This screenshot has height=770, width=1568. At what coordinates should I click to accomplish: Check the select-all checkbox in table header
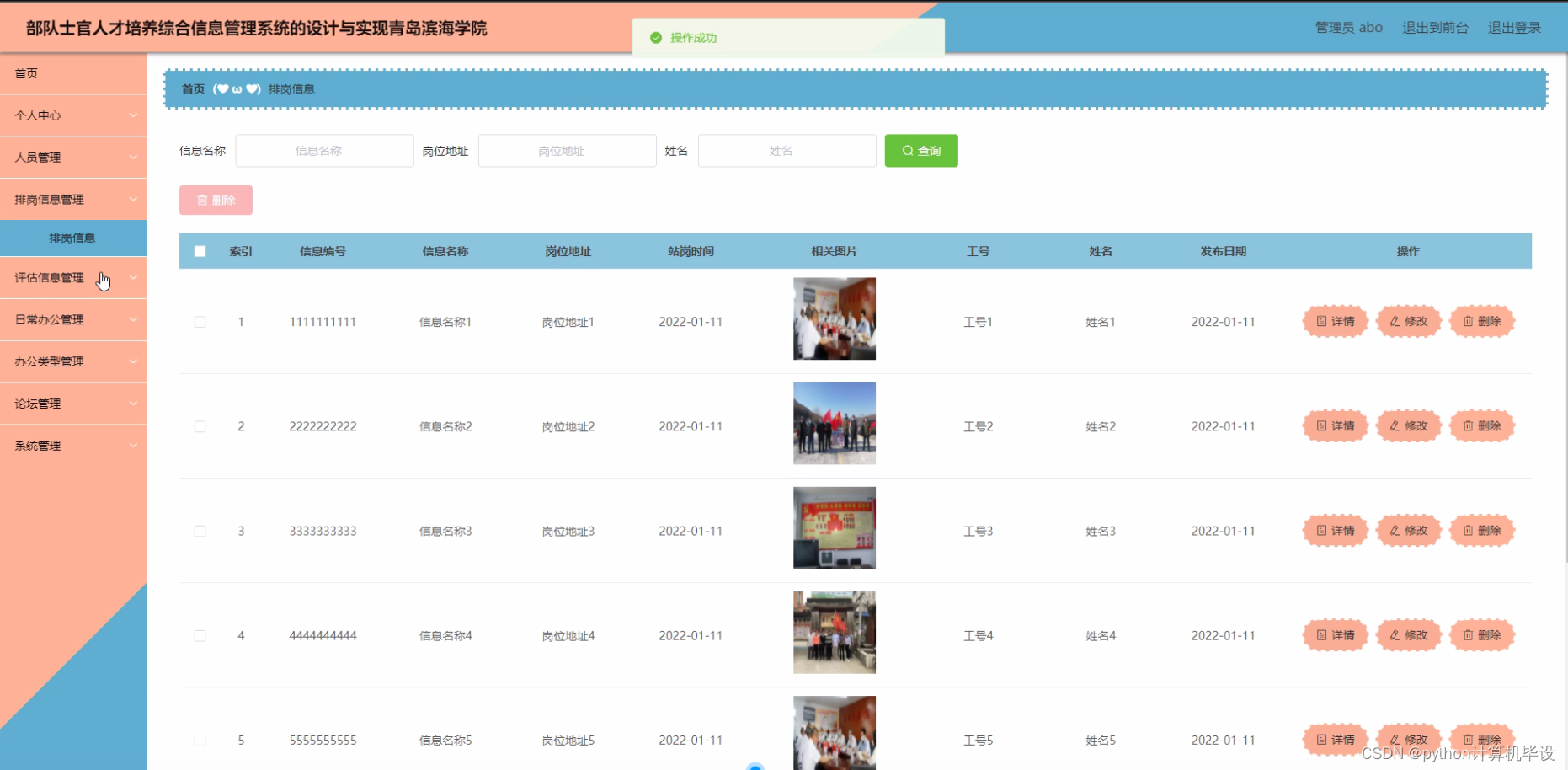click(200, 251)
